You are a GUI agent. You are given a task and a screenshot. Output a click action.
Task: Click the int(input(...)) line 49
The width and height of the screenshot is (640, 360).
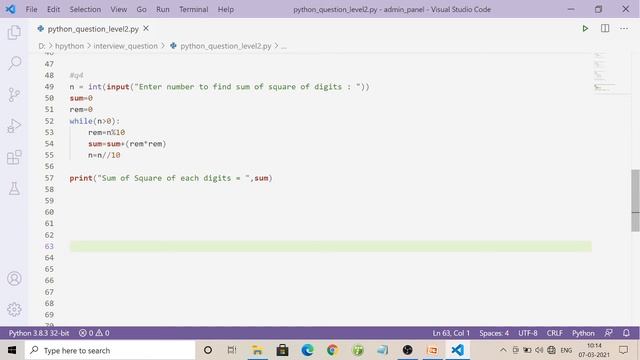219,87
